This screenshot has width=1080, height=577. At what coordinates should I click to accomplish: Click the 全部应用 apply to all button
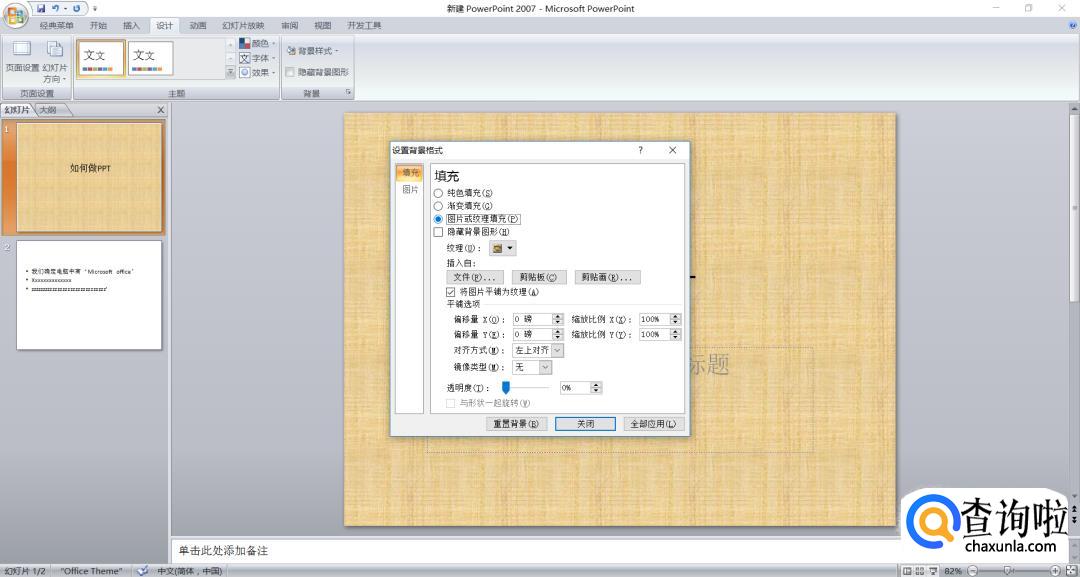coord(654,424)
